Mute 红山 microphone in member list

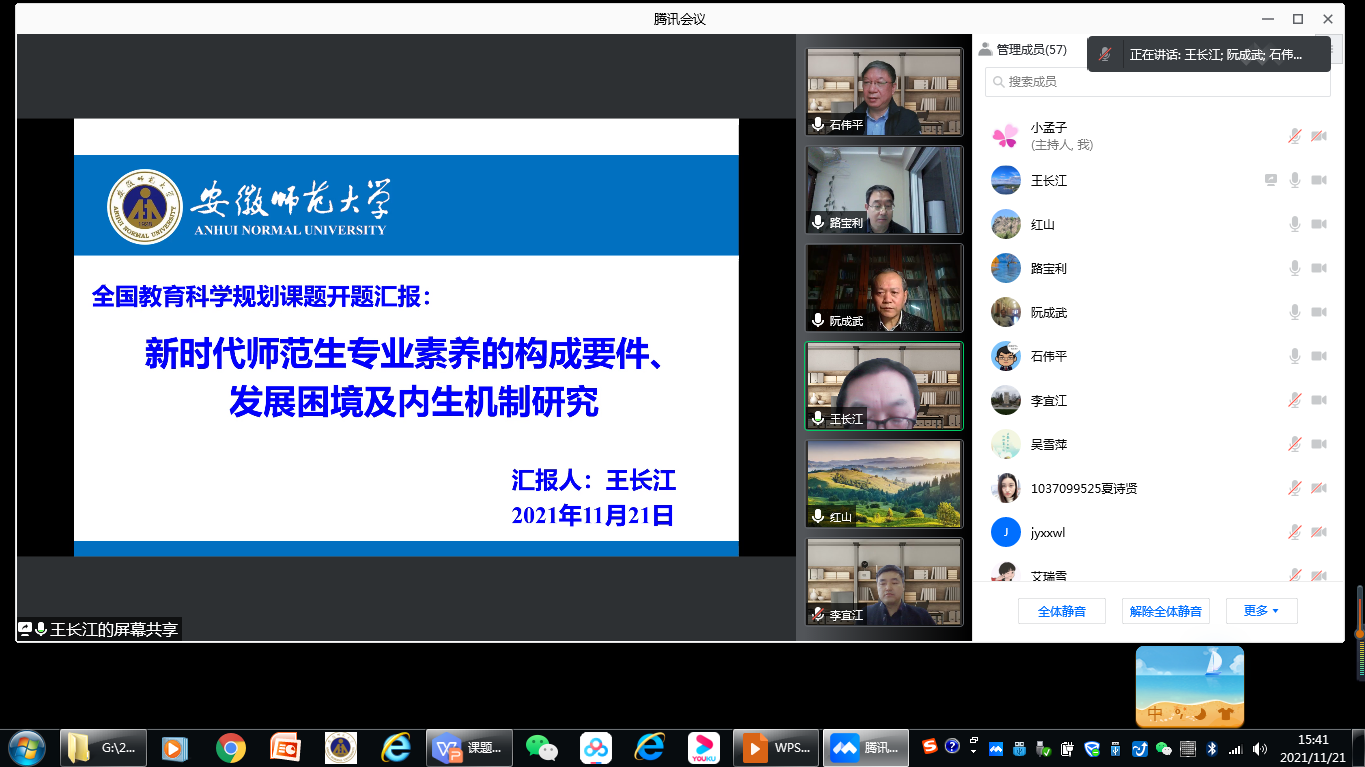click(1295, 224)
